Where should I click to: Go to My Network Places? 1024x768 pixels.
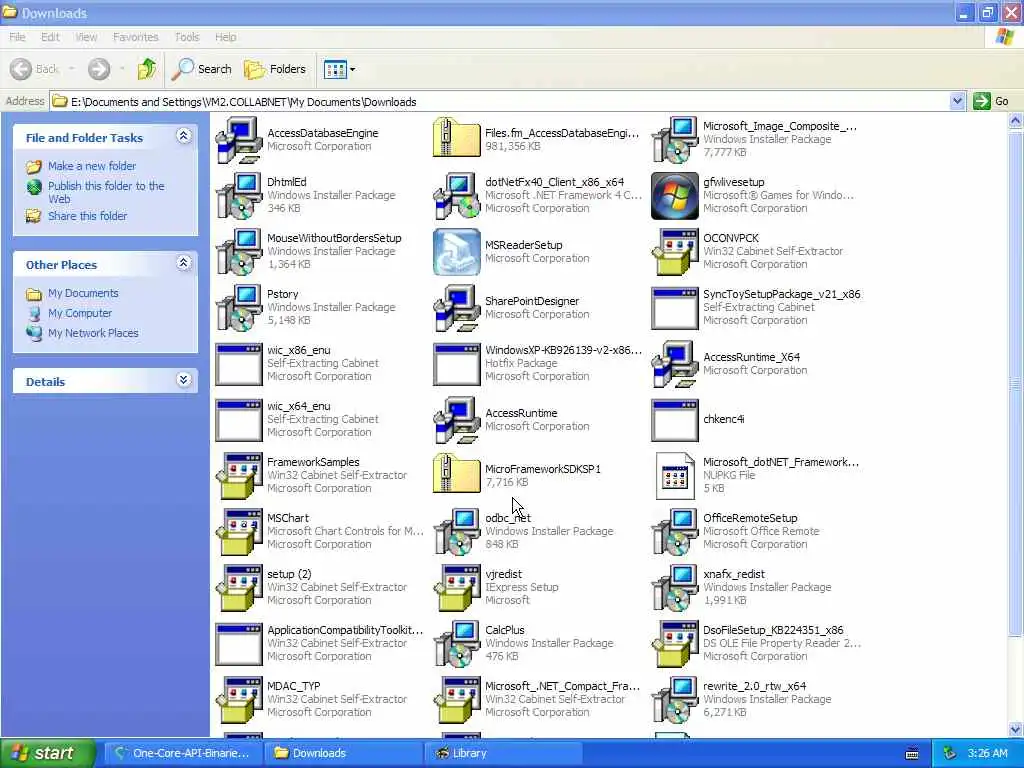93,333
